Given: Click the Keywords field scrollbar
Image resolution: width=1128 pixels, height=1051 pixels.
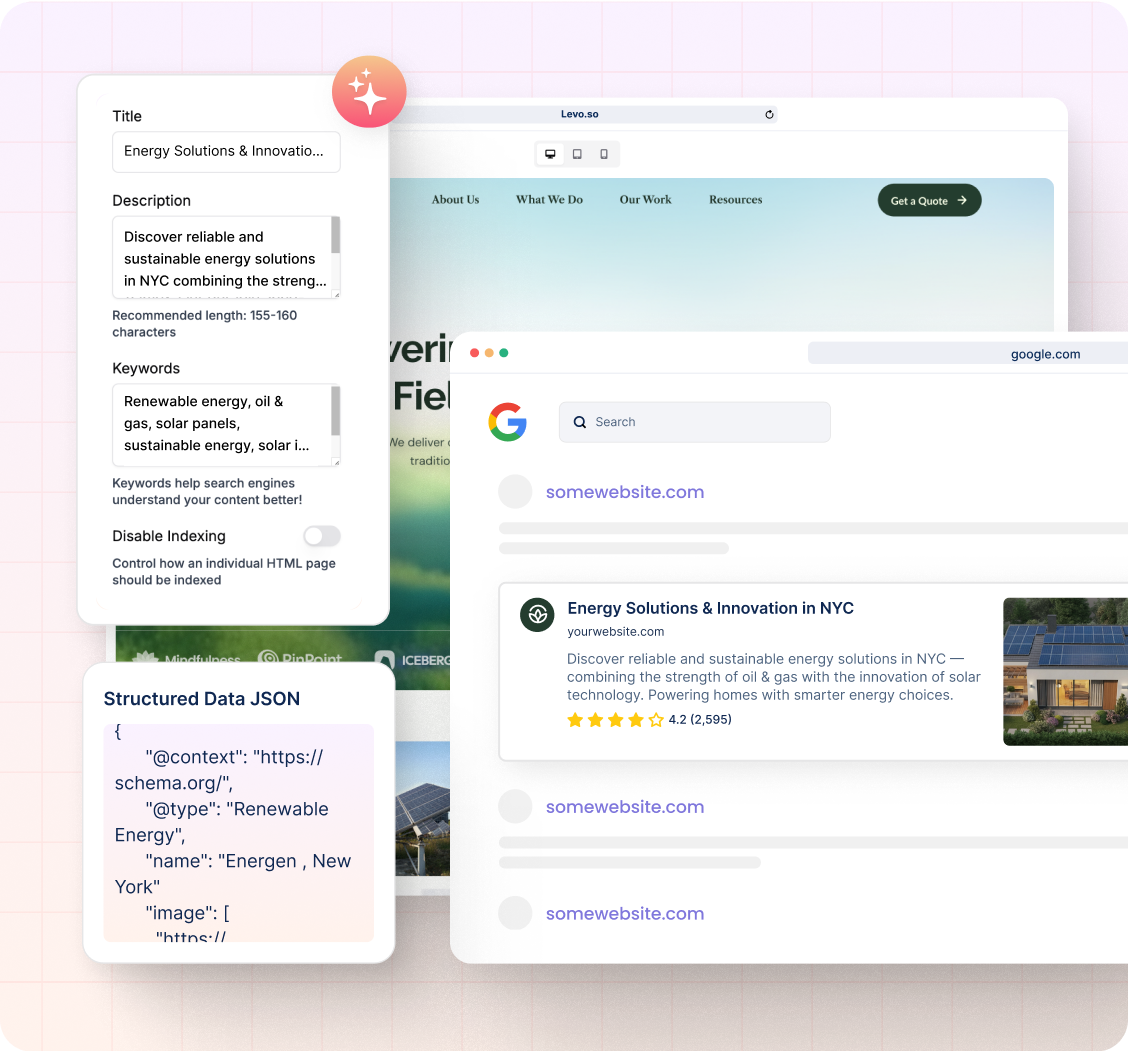Looking at the screenshot, I should point(336,410).
